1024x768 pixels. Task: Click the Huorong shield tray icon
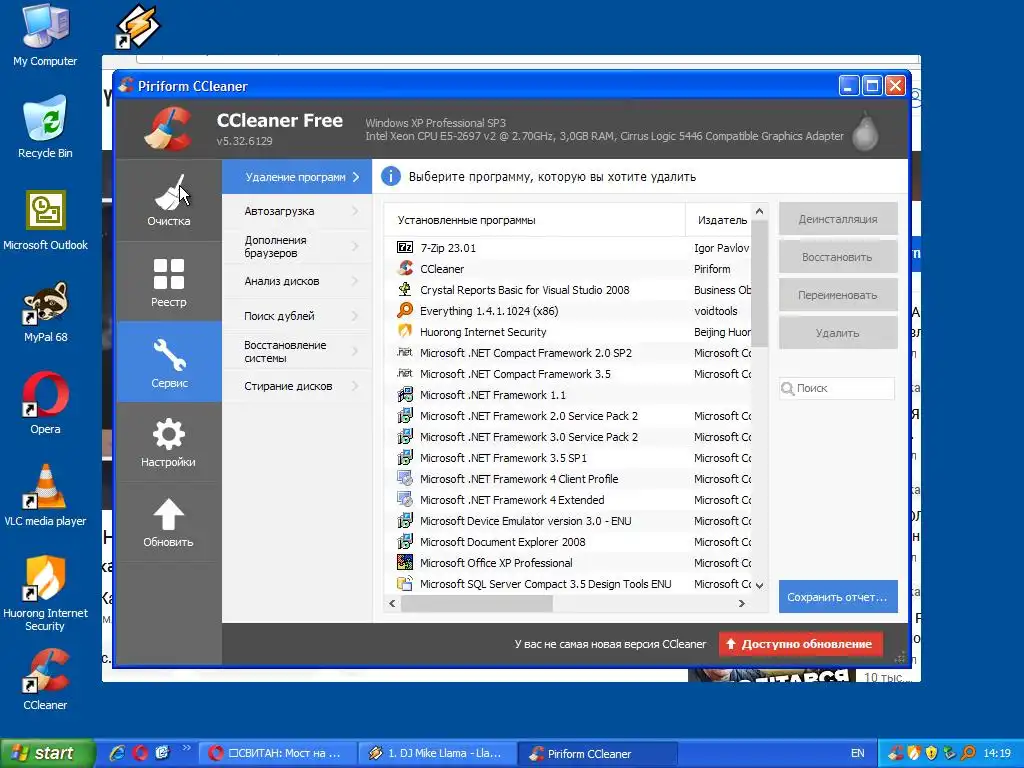tap(914, 753)
